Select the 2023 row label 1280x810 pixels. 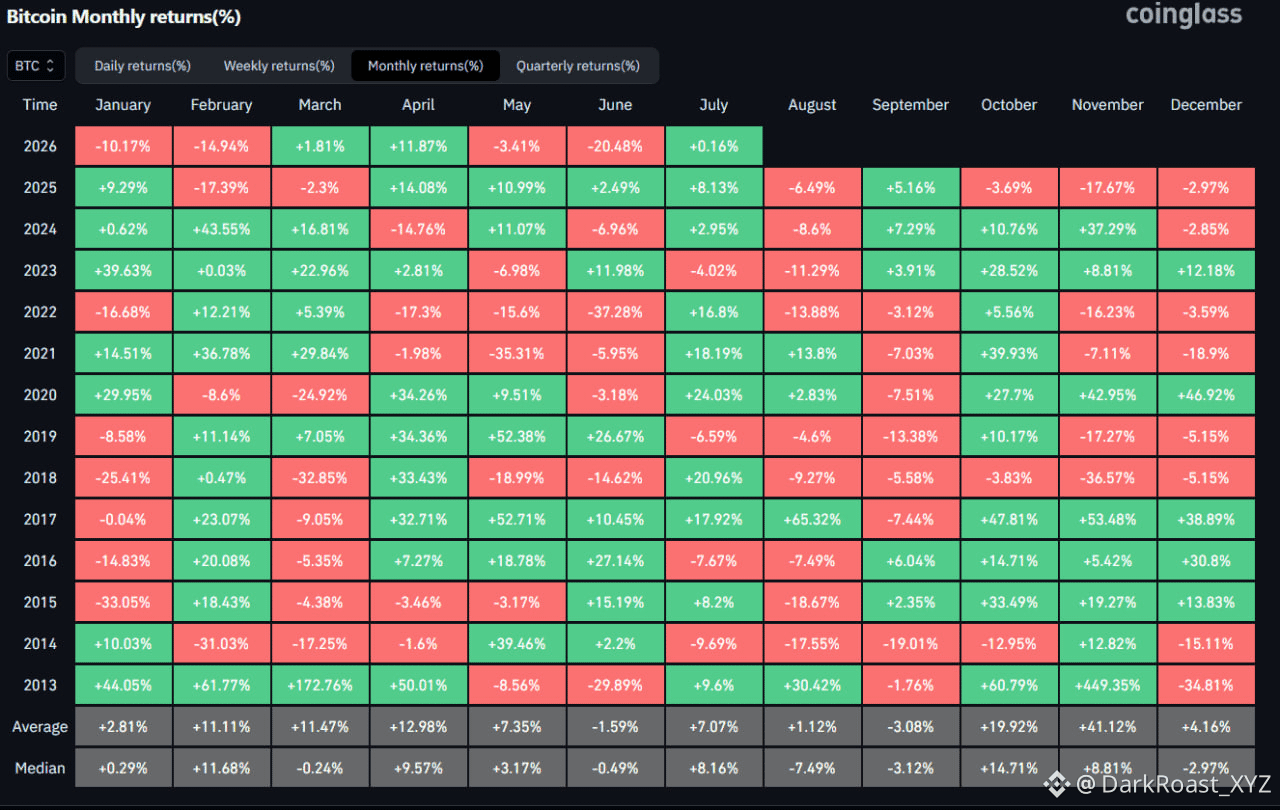40,271
